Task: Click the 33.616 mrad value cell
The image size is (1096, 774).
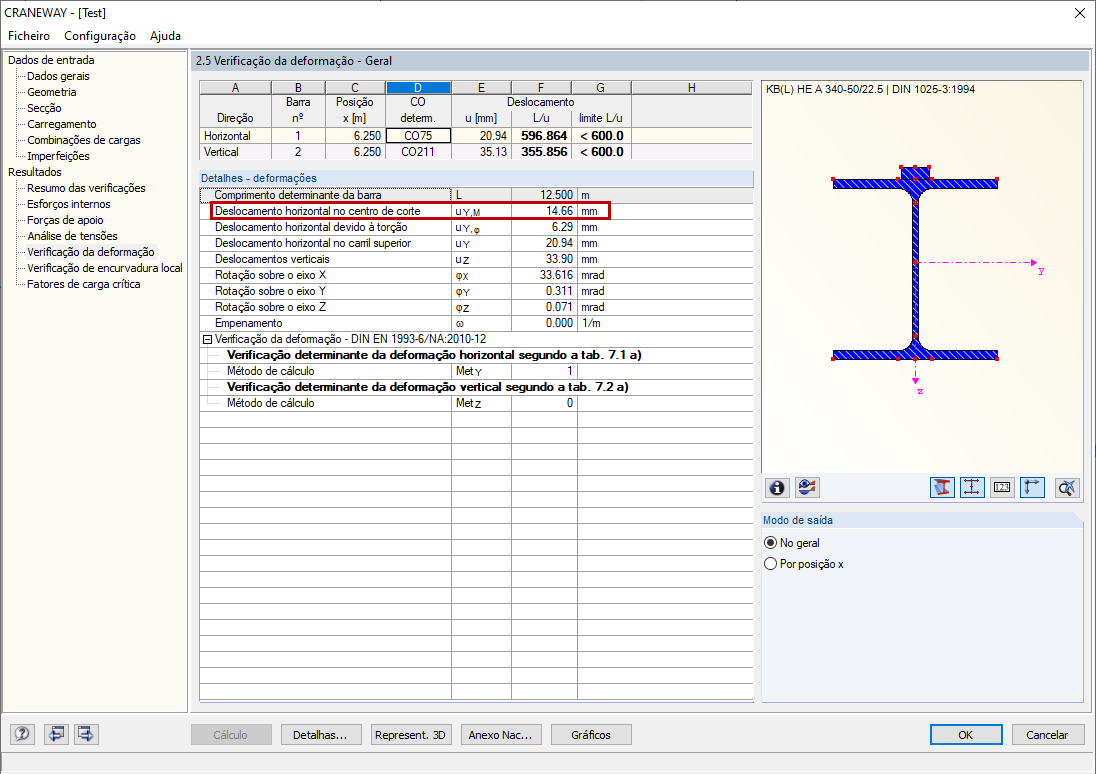Action: (545, 275)
